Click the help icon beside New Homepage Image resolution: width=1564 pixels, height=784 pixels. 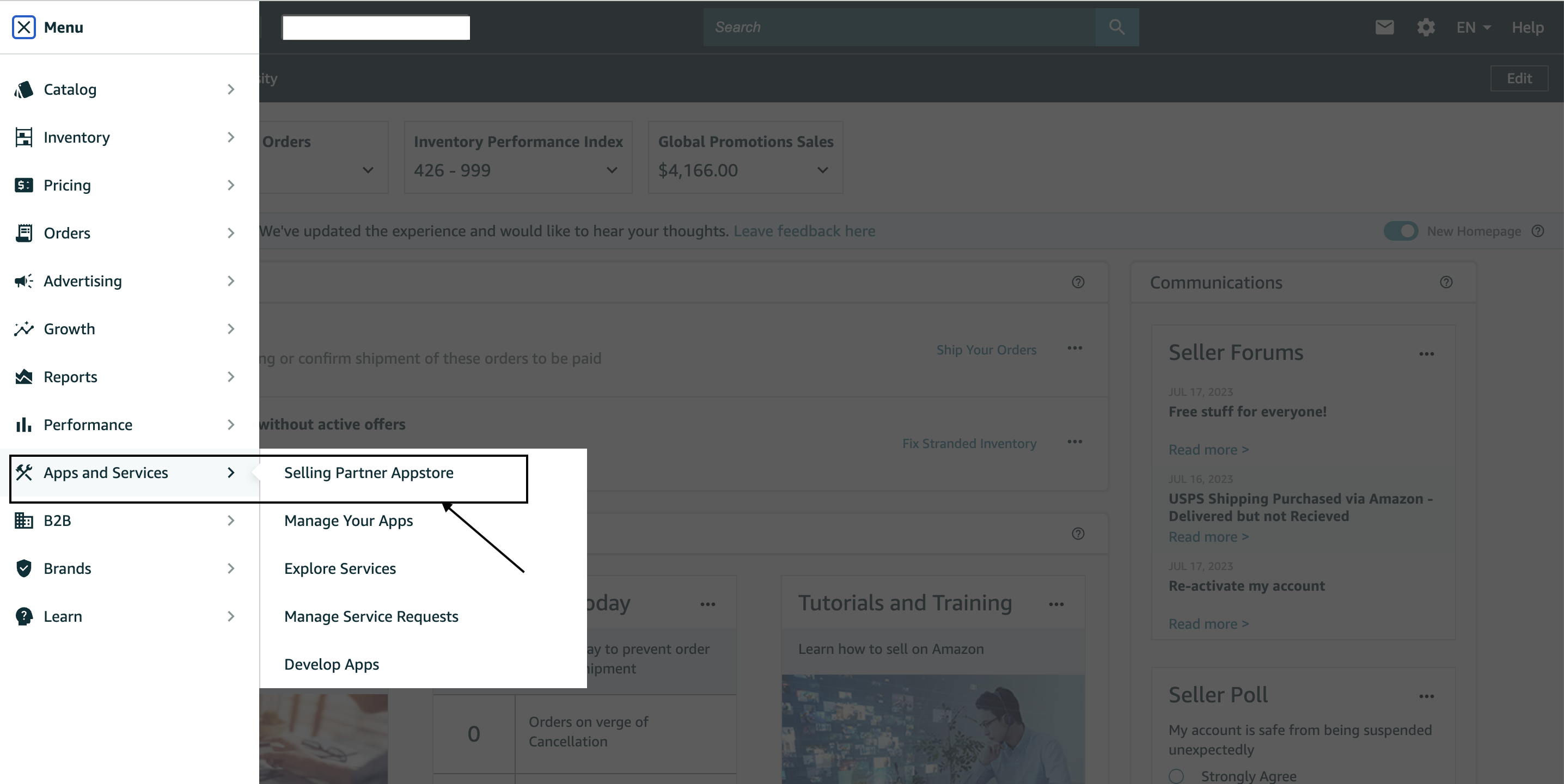click(x=1538, y=231)
